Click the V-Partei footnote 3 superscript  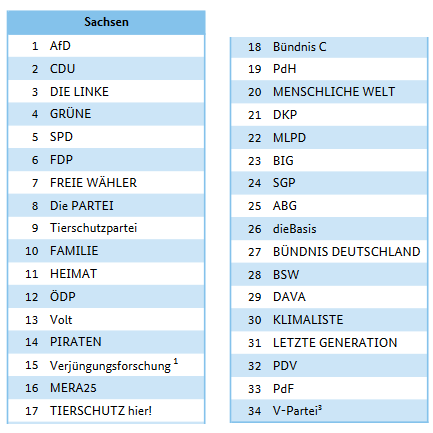click(x=320, y=407)
